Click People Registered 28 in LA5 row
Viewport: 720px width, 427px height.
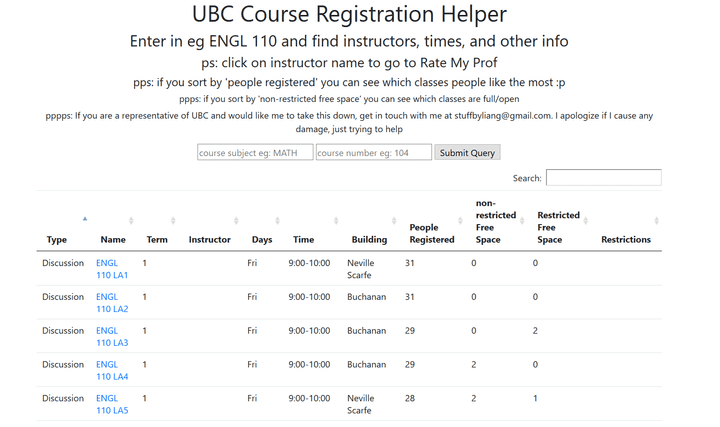click(410, 398)
